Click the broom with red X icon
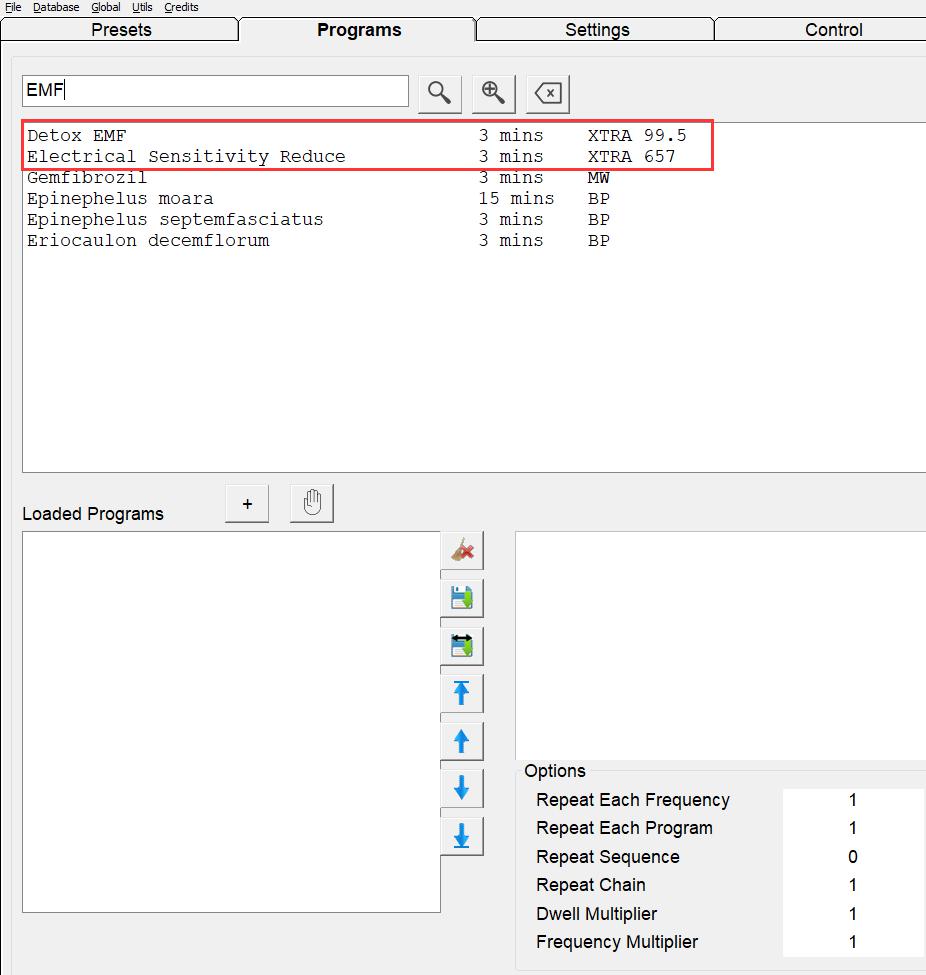 point(462,550)
